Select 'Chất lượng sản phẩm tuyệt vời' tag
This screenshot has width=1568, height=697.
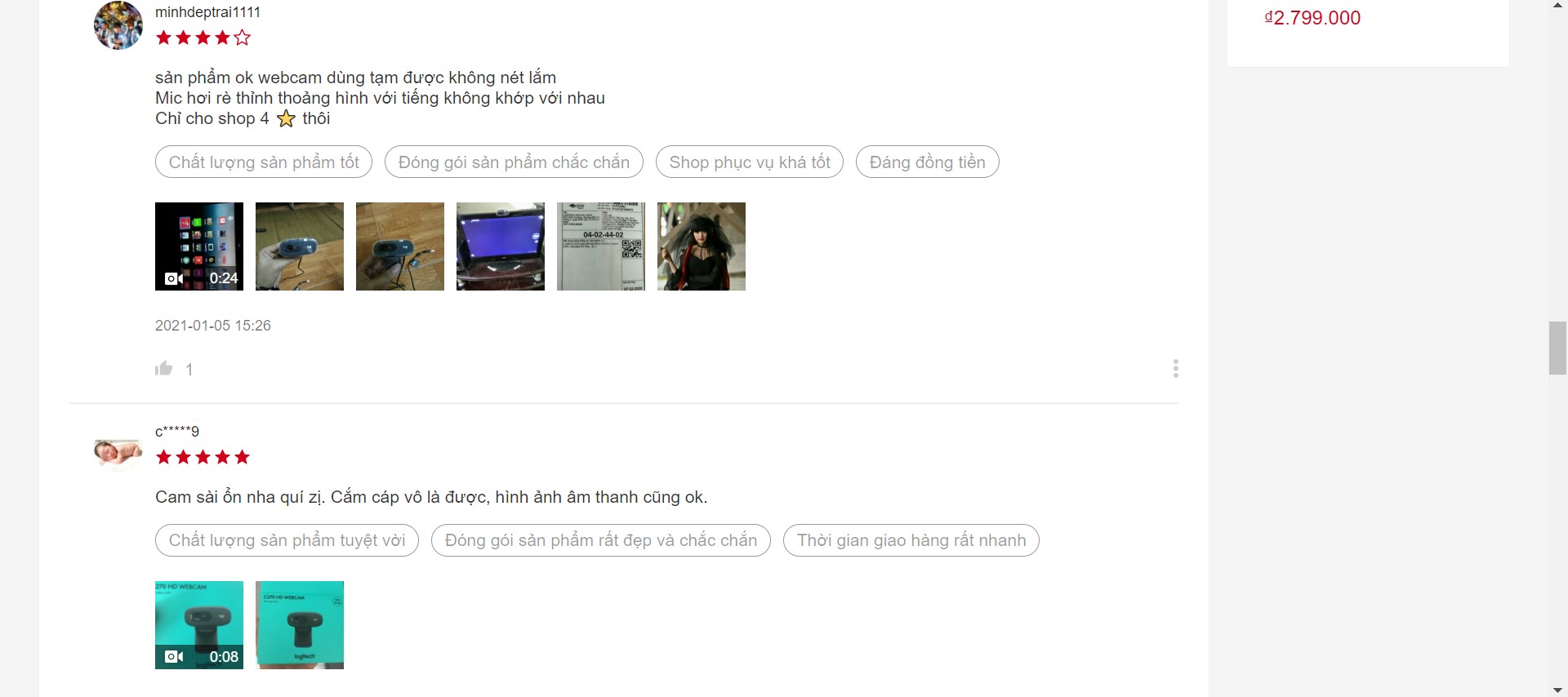point(287,540)
